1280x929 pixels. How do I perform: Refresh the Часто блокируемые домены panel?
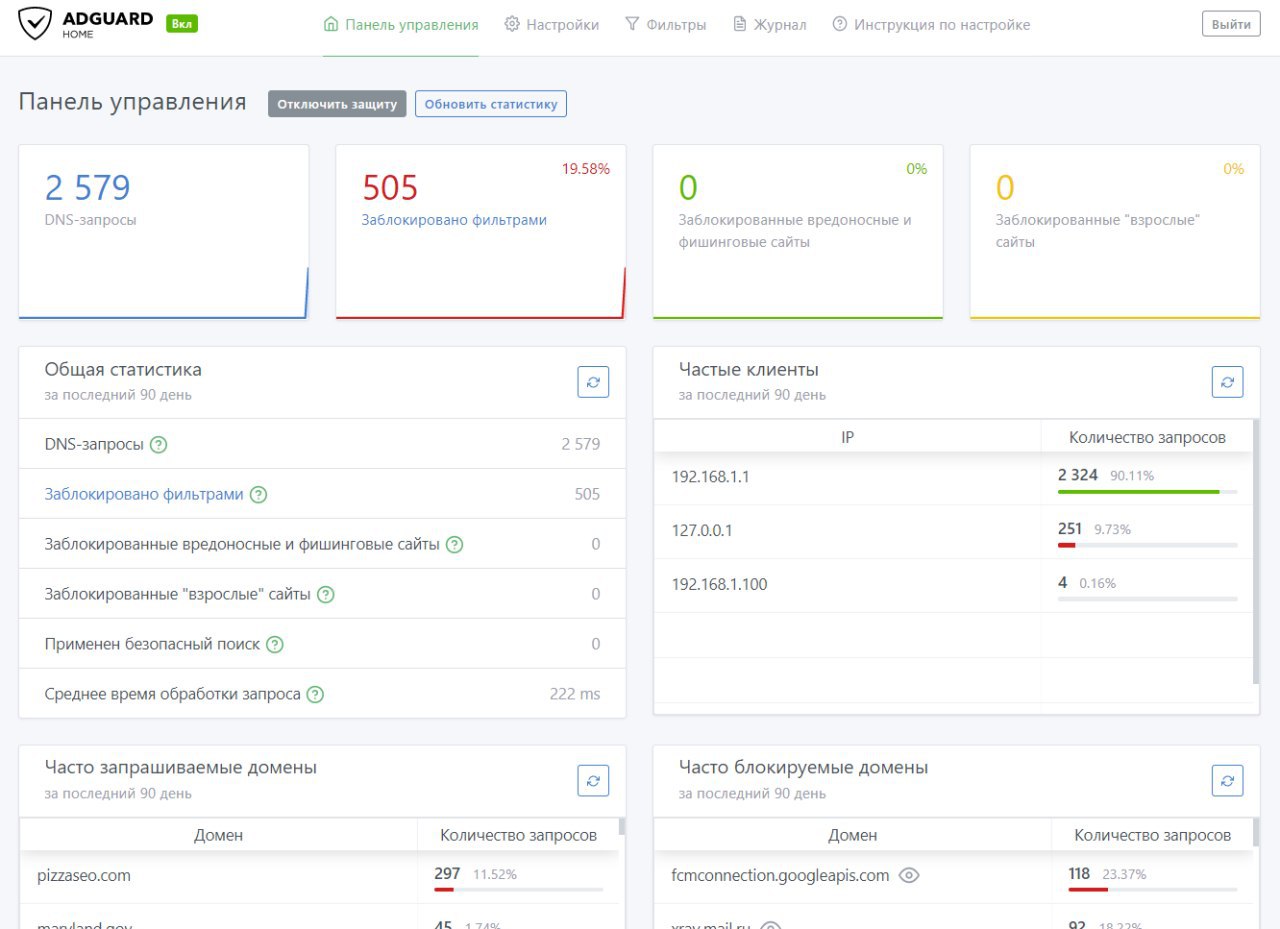point(1228,781)
